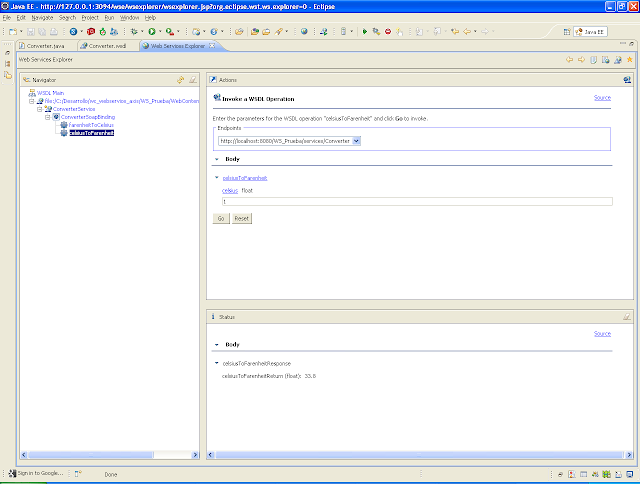Open the Search menu

point(67,18)
